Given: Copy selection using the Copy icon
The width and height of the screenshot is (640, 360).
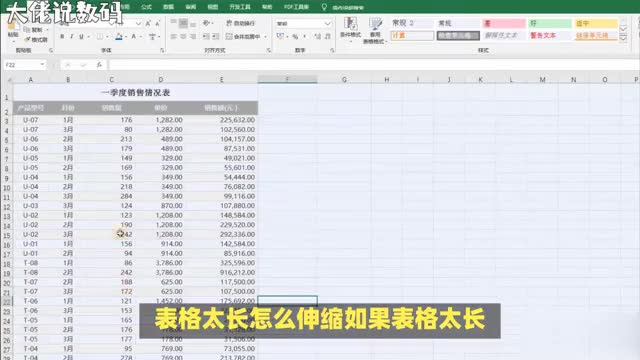Looking at the screenshot, I should (x=27, y=30).
